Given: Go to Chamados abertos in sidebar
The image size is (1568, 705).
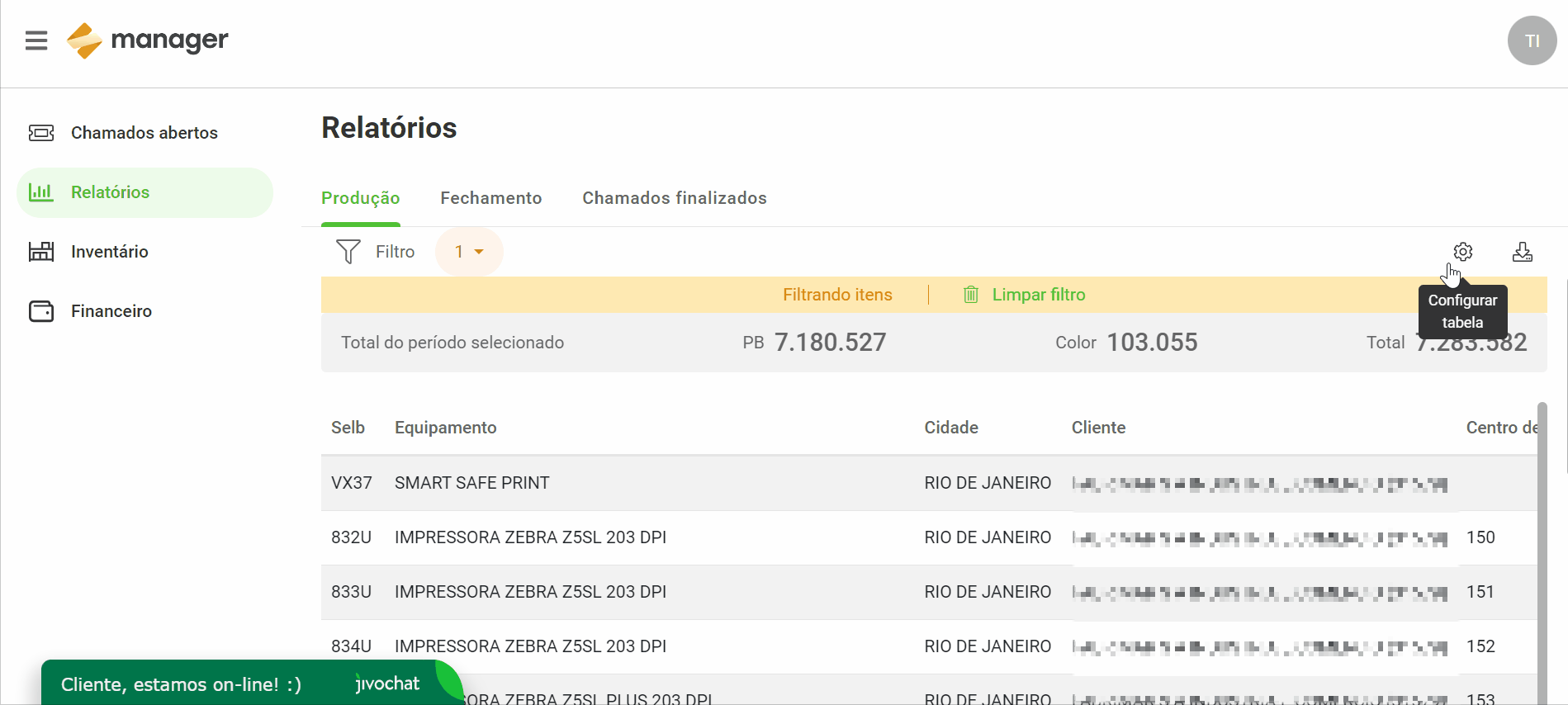Looking at the screenshot, I should pos(144,133).
